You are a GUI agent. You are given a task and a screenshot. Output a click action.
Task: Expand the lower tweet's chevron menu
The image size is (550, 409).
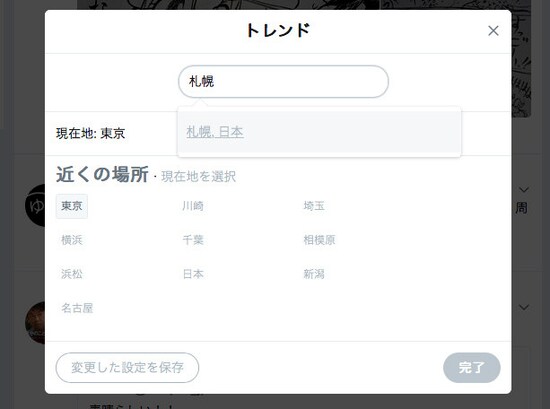[524, 308]
